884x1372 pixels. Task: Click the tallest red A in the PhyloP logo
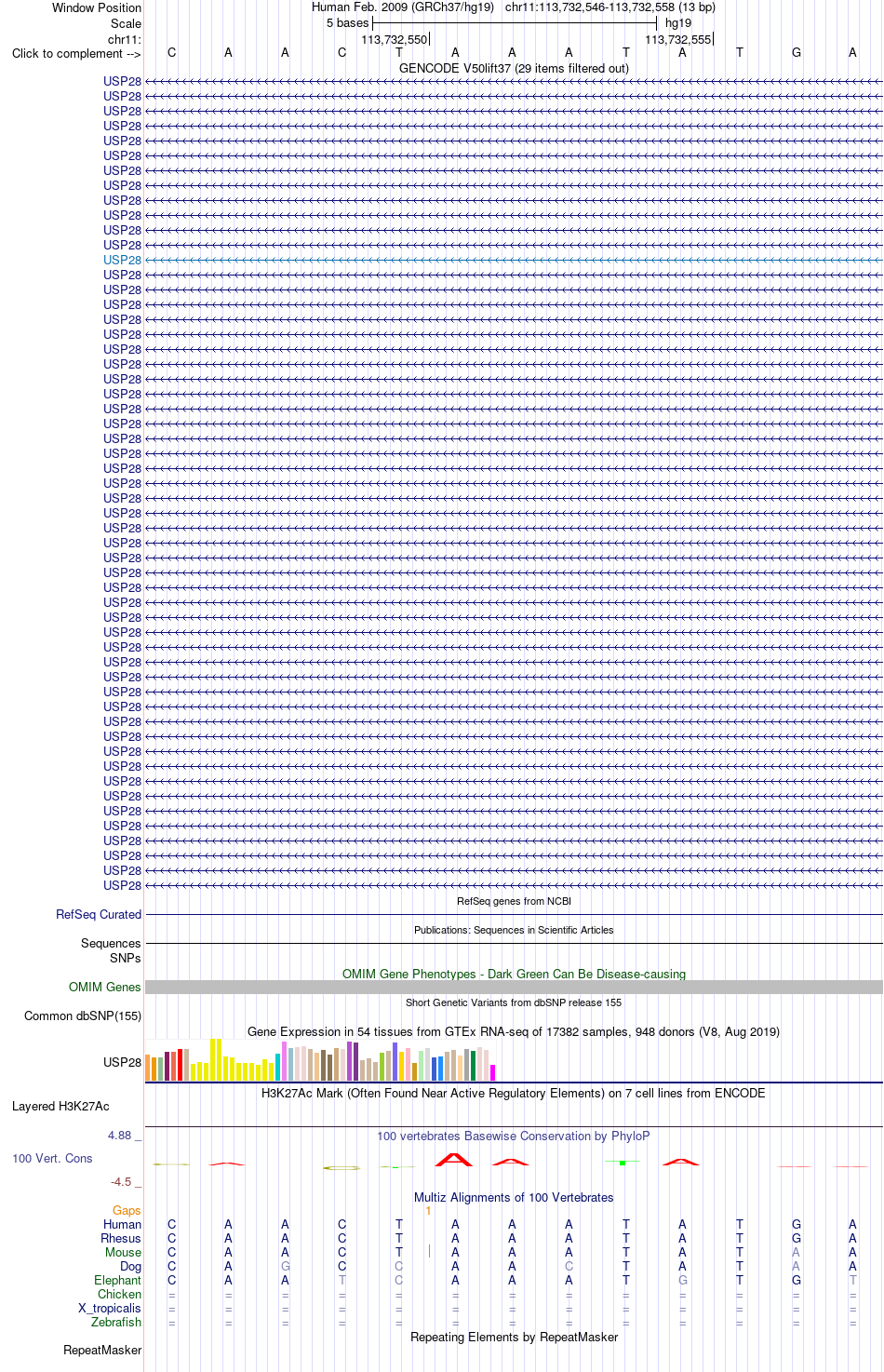click(x=454, y=1160)
